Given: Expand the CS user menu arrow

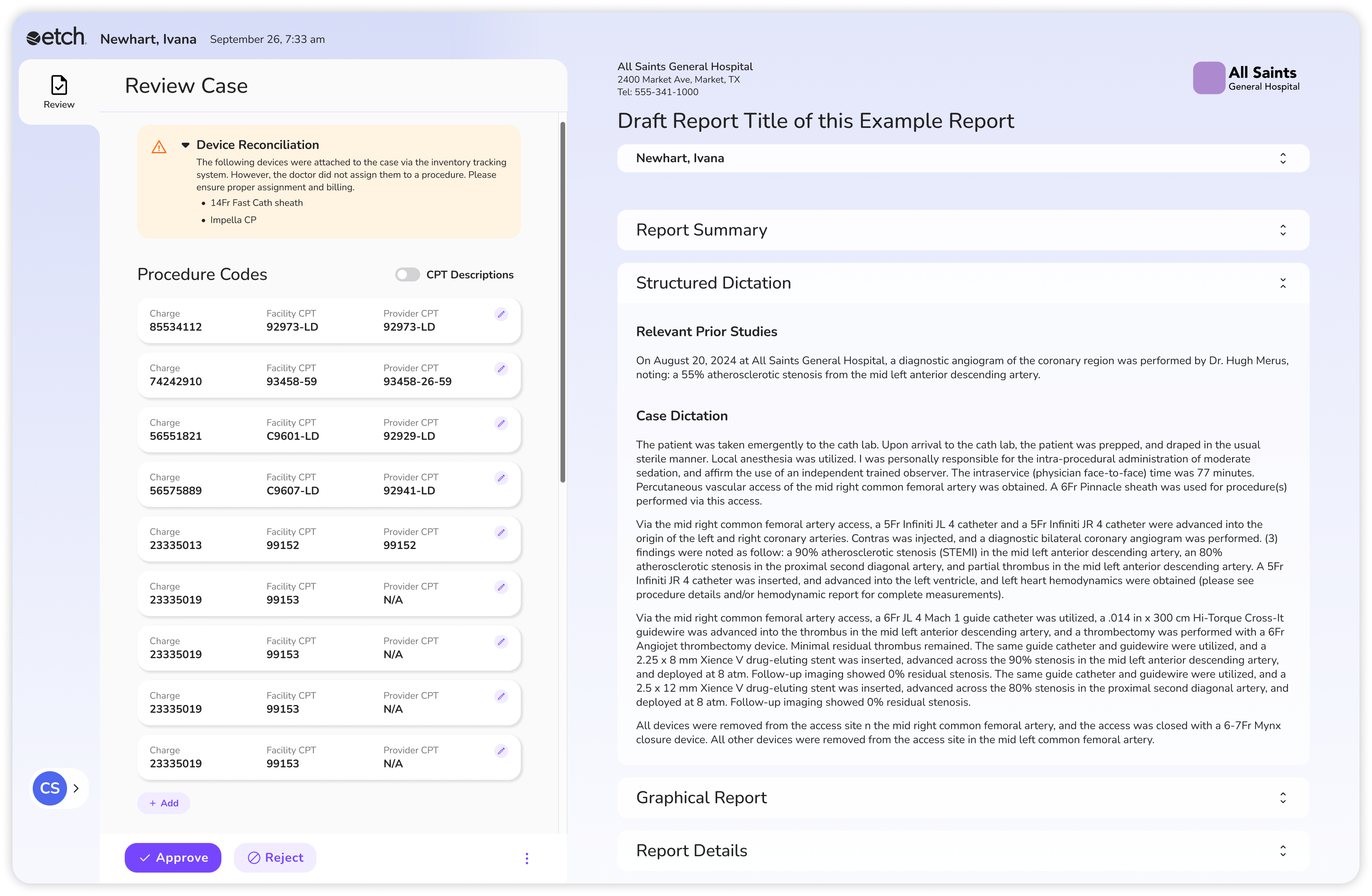Looking at the screenshot, I should (76, 788).
